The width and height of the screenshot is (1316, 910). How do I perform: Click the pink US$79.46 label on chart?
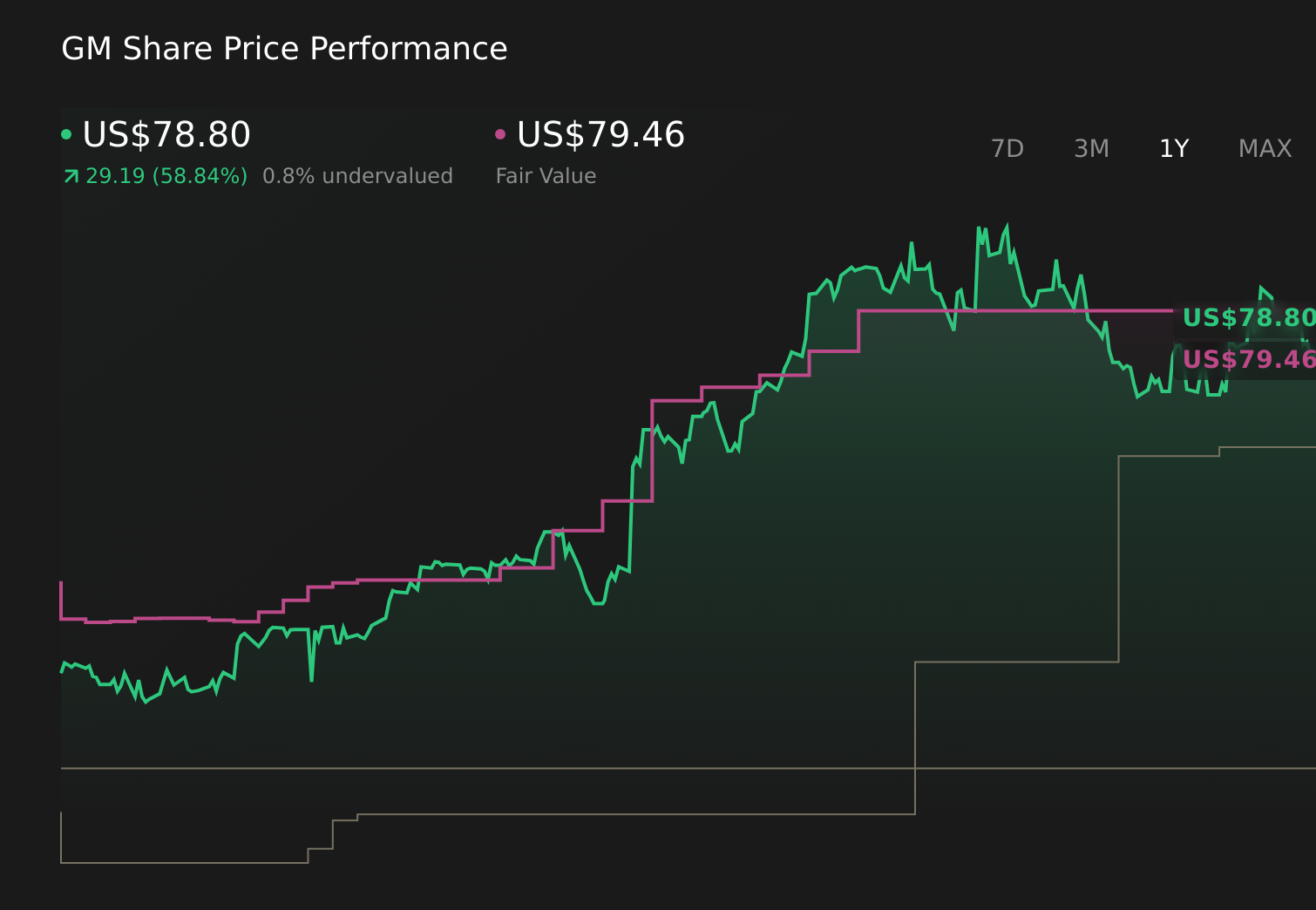point(1249,360)
